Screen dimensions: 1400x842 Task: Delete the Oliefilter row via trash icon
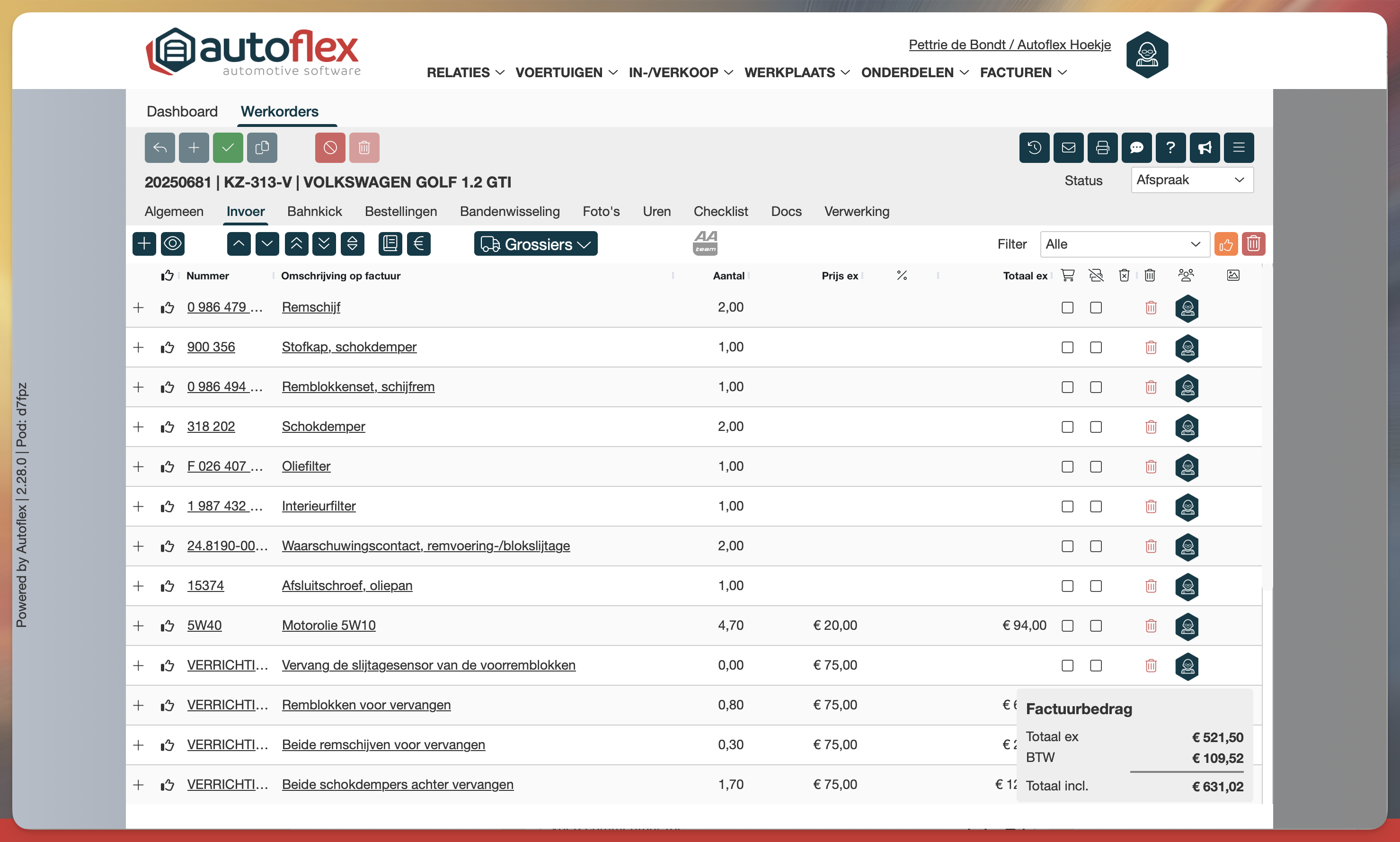pos(1151,466)
